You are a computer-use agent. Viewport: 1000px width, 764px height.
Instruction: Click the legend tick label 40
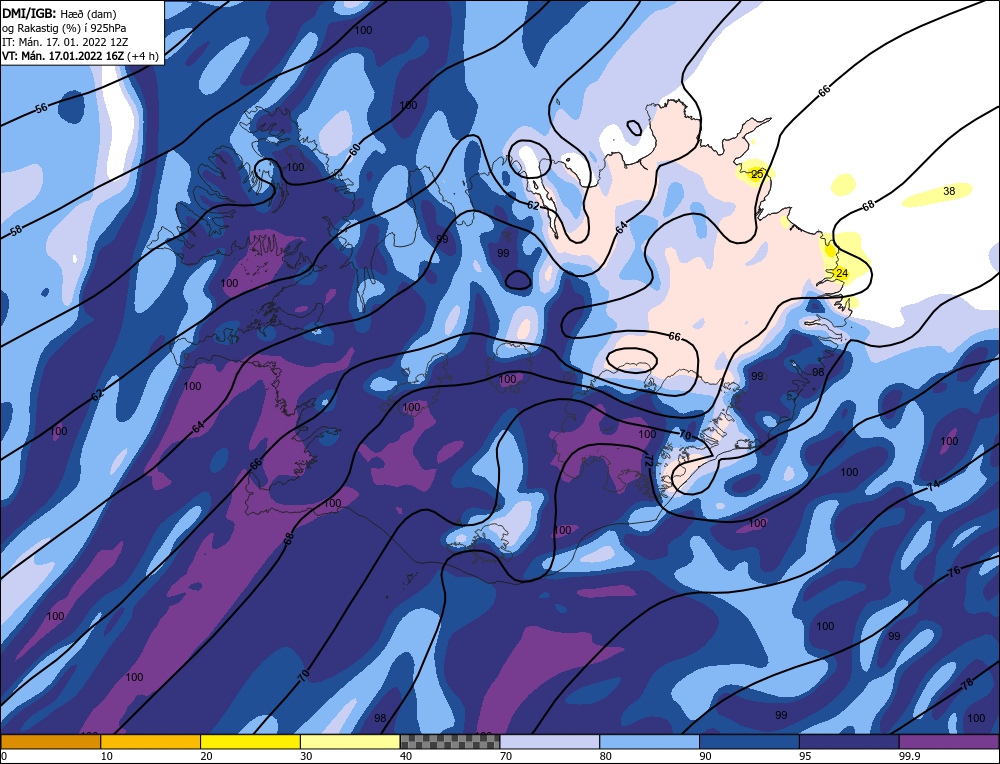pyautogui.click(x=406, y=756)
